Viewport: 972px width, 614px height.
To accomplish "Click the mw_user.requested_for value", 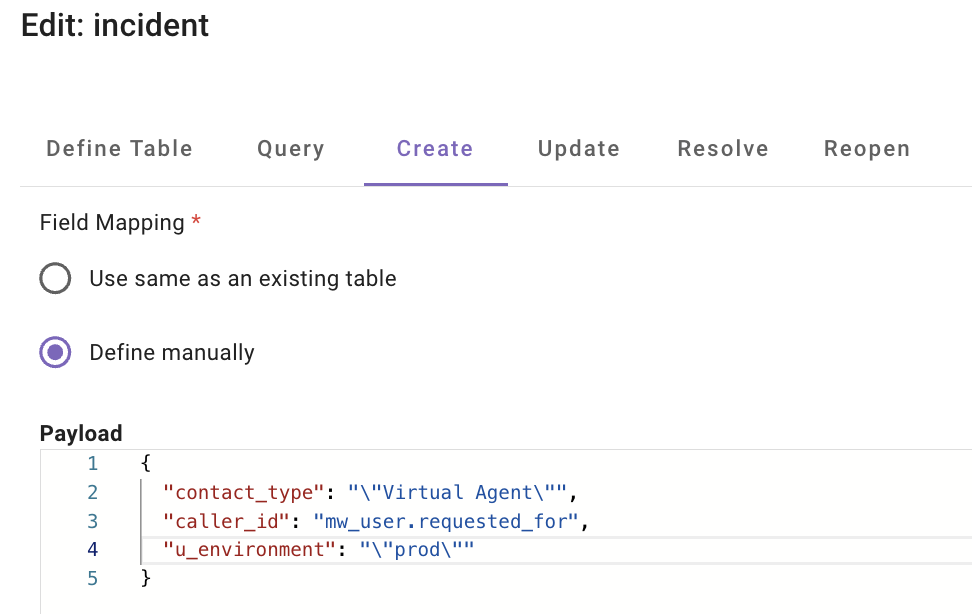I will click(x=446, y=521).
